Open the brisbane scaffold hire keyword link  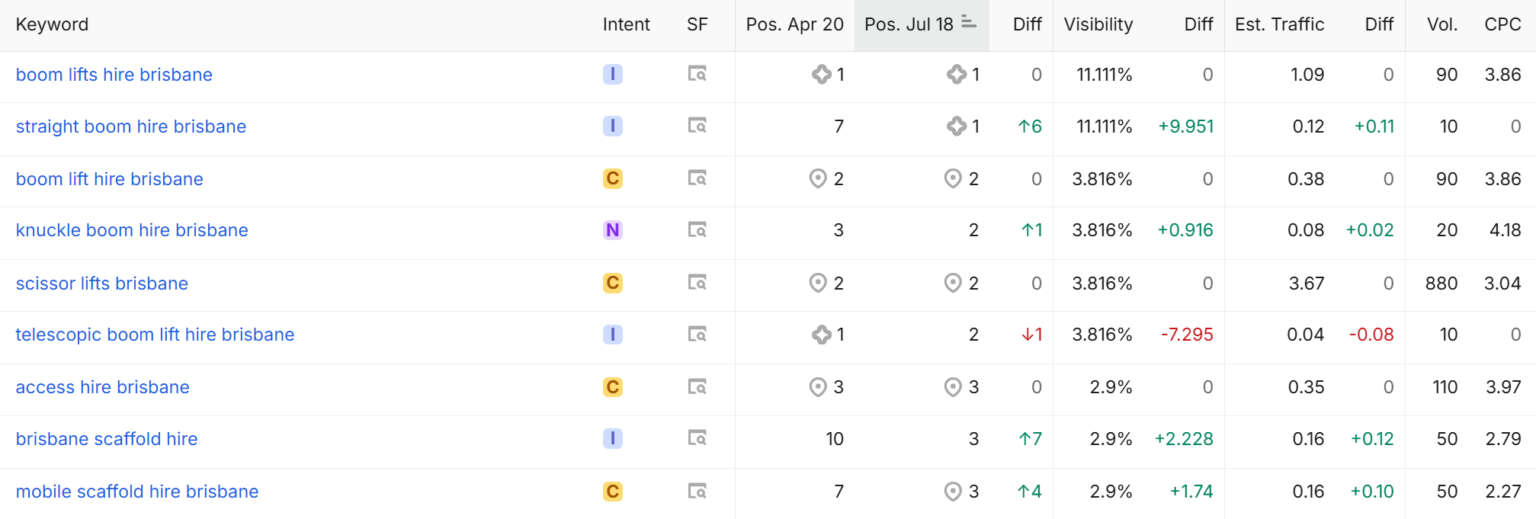coord(107,439)
